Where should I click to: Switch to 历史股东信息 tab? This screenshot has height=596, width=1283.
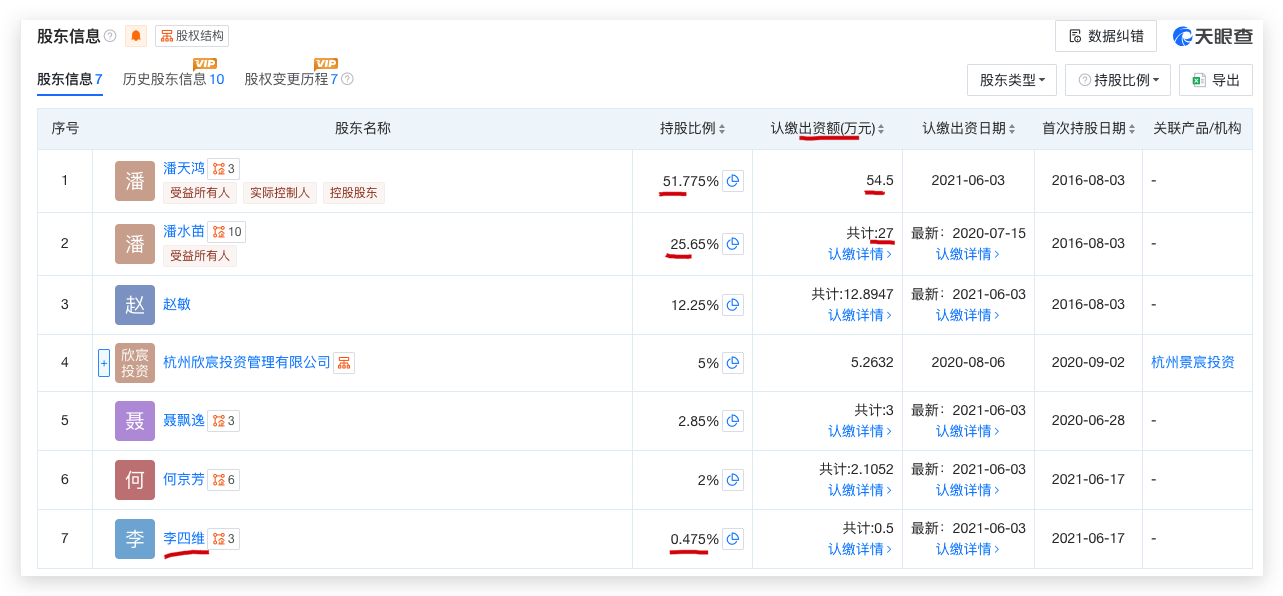point(173,79)
